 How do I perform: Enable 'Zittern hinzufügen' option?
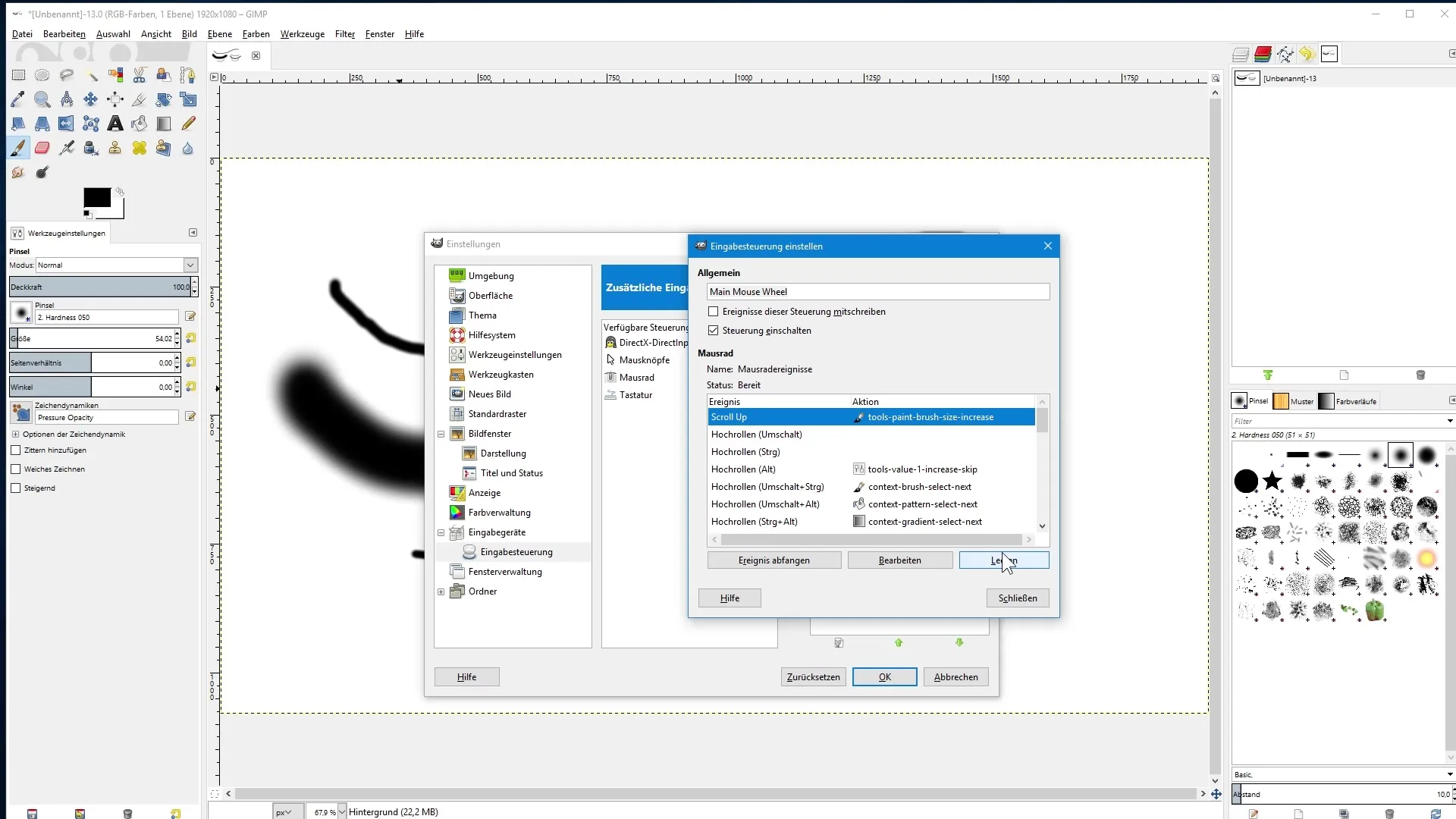tap(15, 450)
